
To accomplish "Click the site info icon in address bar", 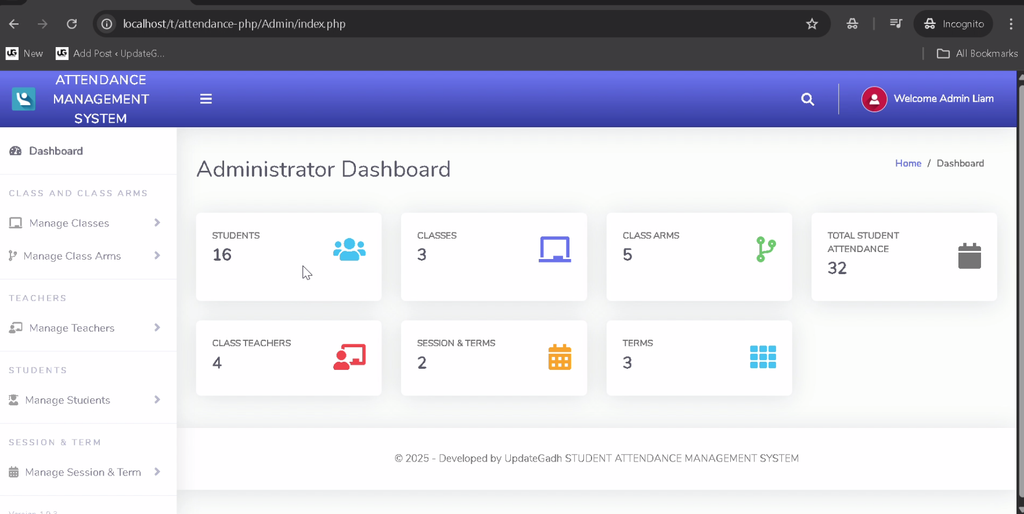I will coord(106,24).
